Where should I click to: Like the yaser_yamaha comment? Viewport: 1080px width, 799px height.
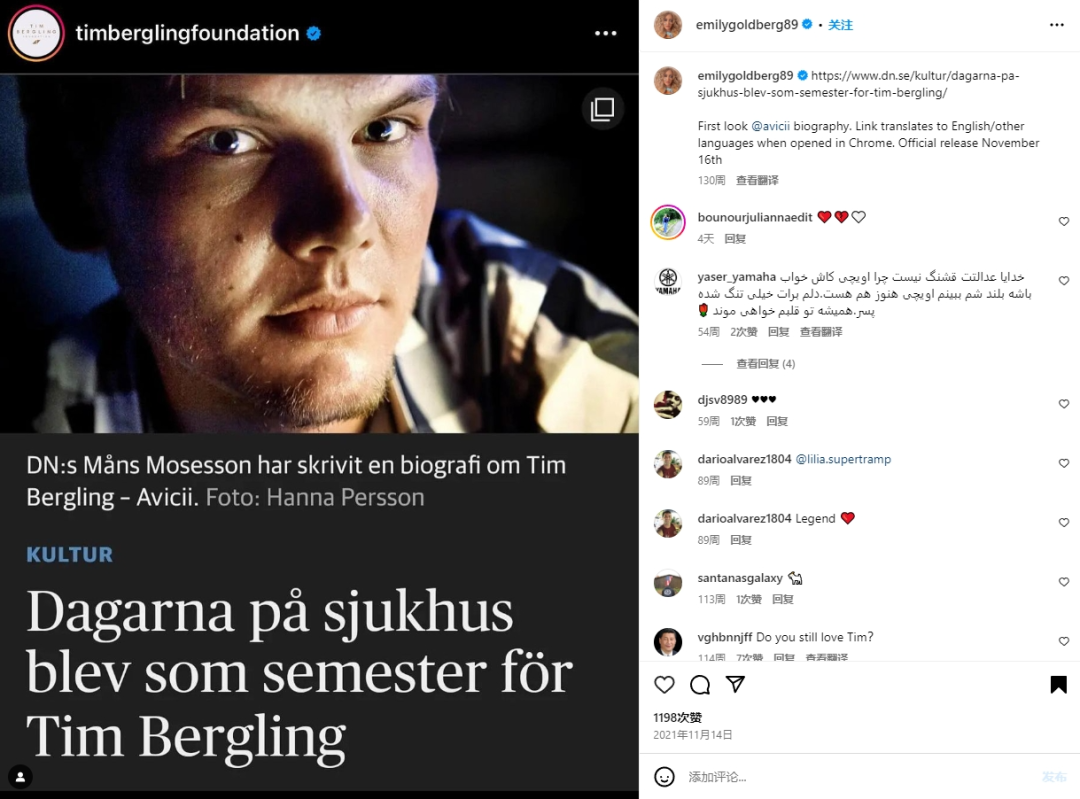pyautogui.click(x=1064, y=281)
